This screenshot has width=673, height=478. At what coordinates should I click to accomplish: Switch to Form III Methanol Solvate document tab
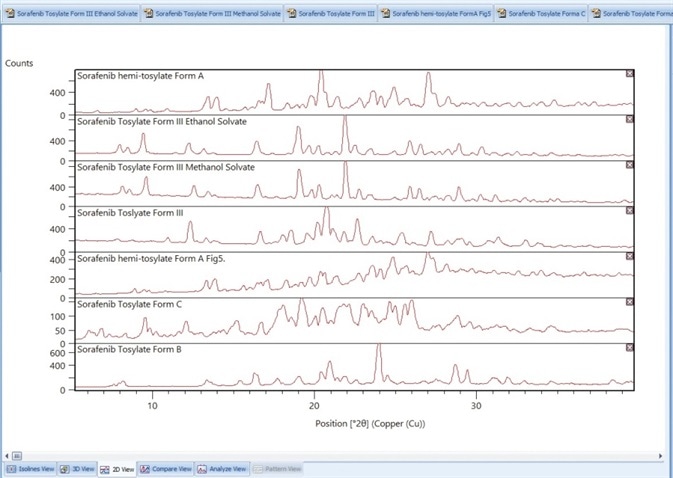point(211,14)
